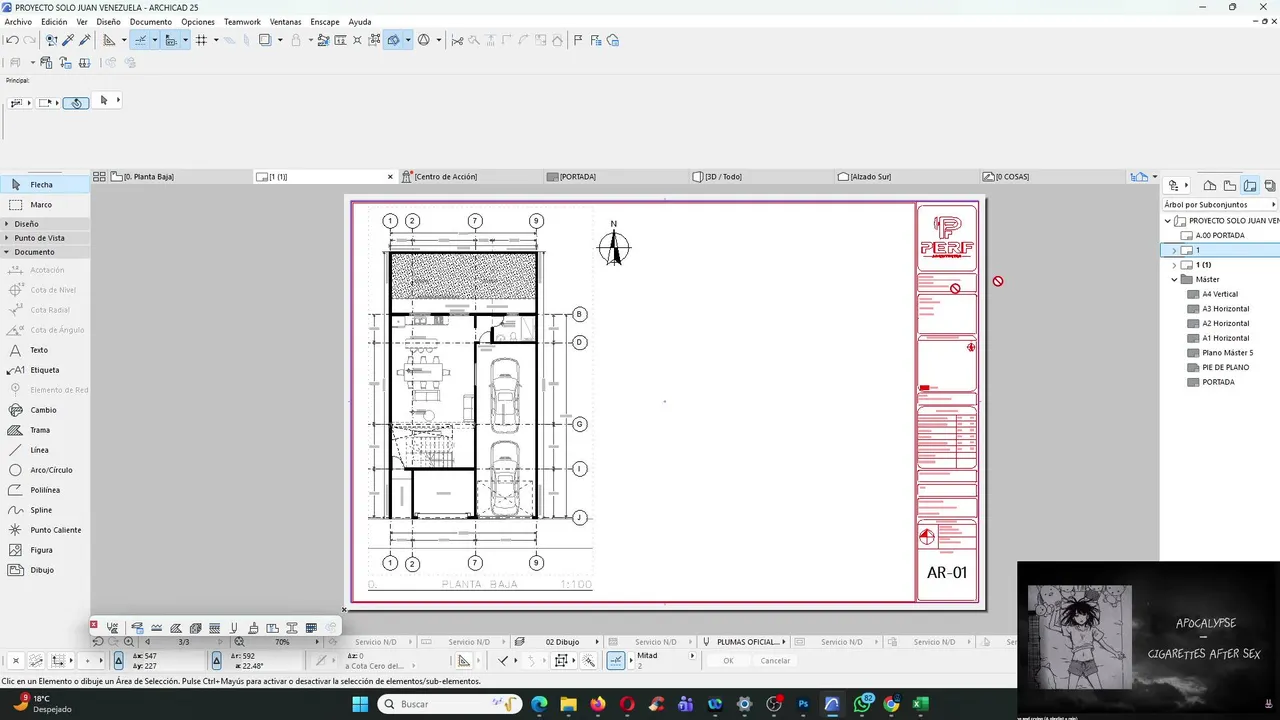
Task: Open the Edición menu
Action: pyautogui.click(x=54, y=21)
